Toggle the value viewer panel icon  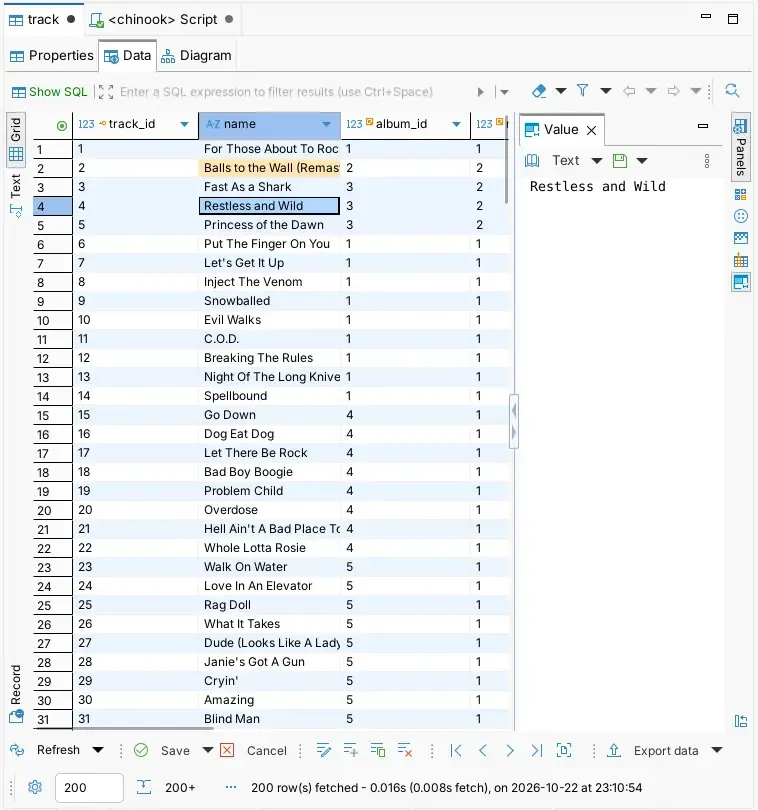pos(741,282)
